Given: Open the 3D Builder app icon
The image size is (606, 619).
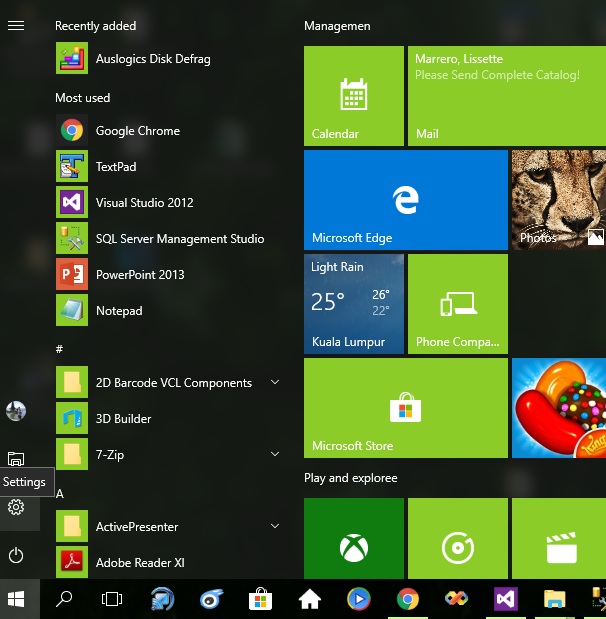Looking at the screenshot, I should click(x=72, y=418).
